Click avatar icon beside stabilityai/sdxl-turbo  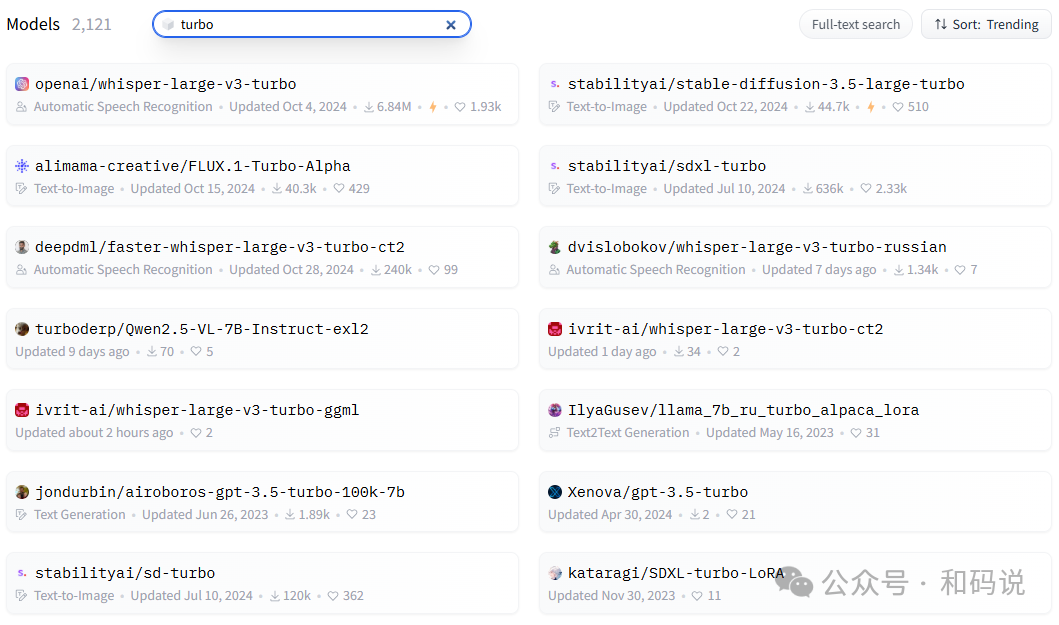554,166
